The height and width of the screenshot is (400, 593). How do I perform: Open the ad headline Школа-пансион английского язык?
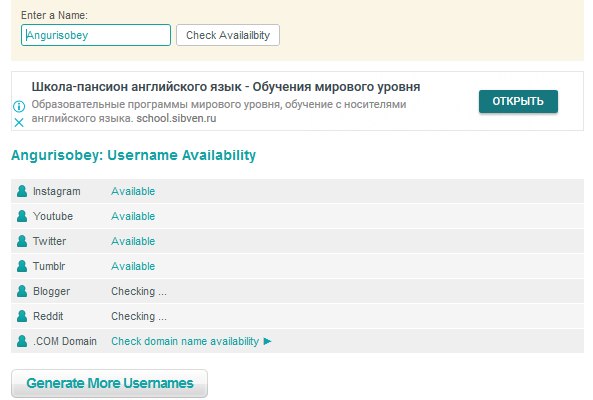coord(226,87)
